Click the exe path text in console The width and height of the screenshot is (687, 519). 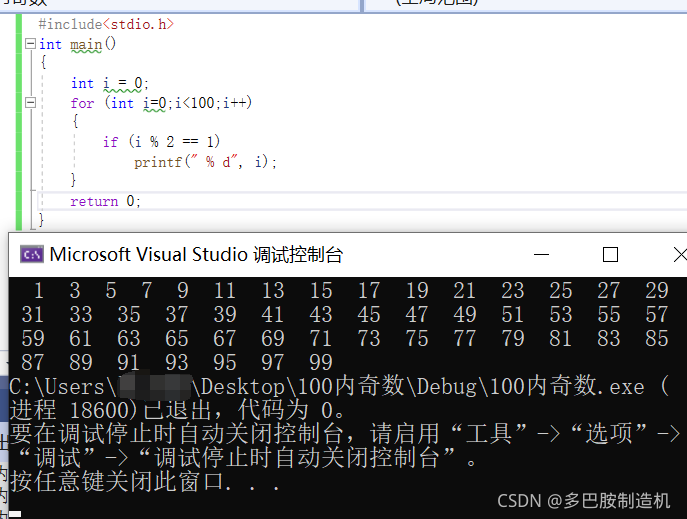click(327, 387)
